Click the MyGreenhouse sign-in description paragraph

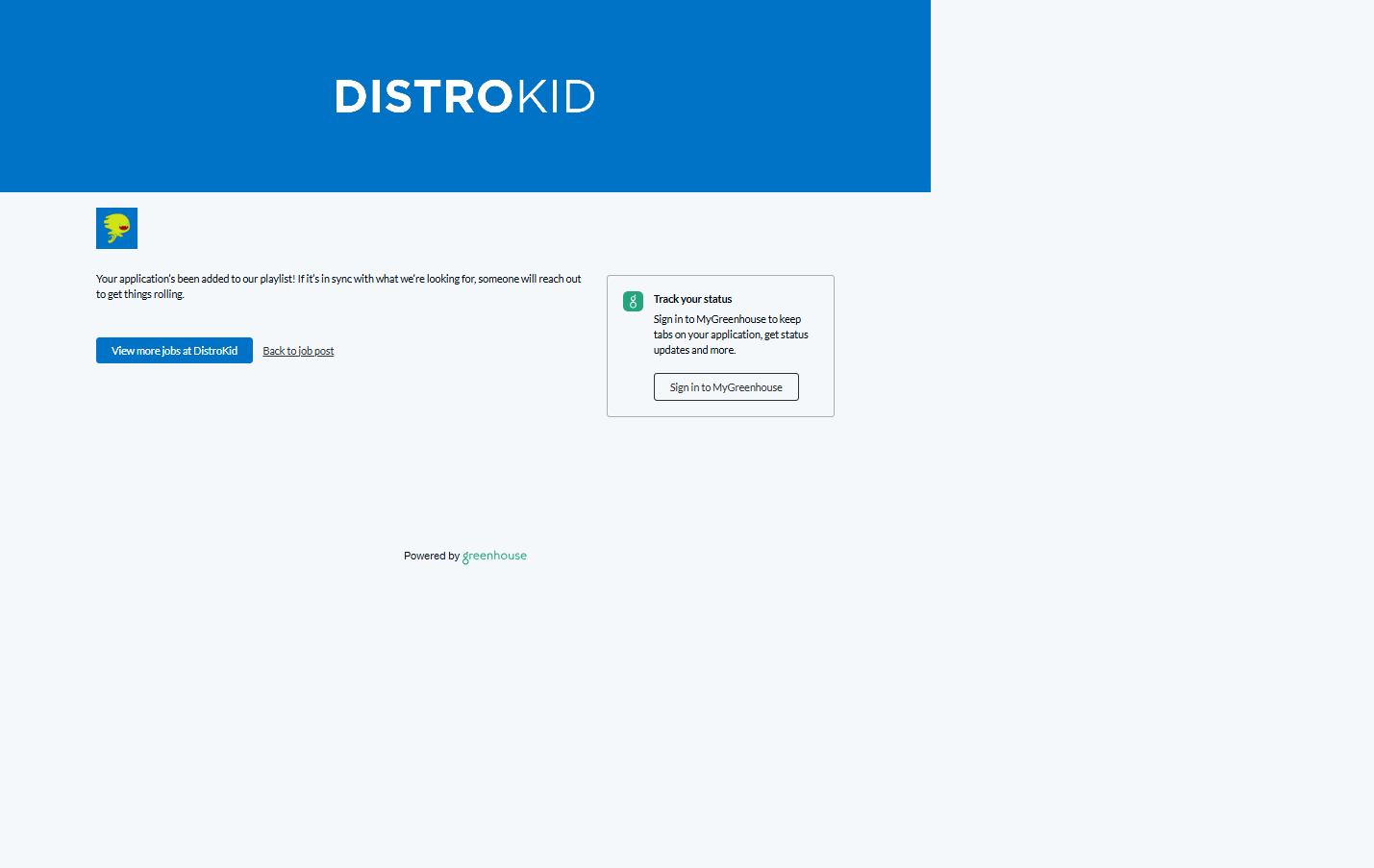click(730, 335)
